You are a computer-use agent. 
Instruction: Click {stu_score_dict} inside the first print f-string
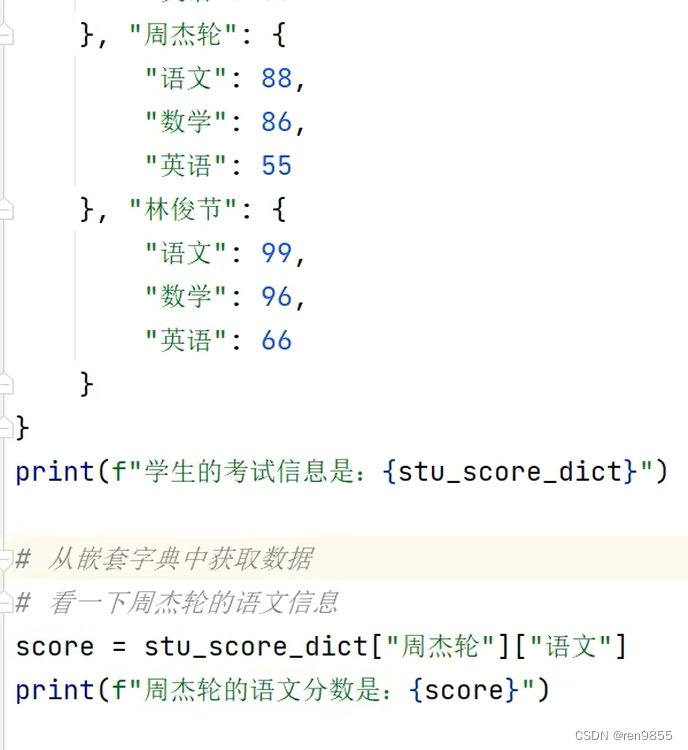tap(510, 472)
